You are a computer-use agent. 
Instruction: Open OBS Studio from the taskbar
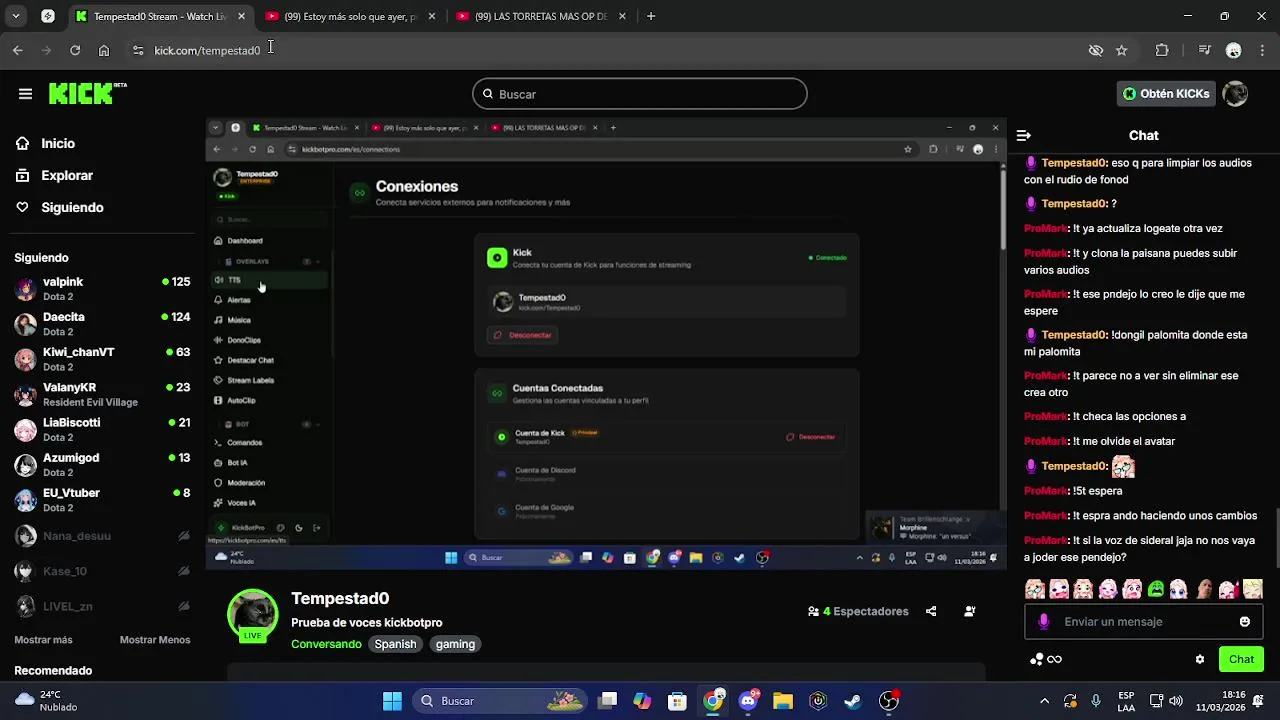(x=888, y=701)
